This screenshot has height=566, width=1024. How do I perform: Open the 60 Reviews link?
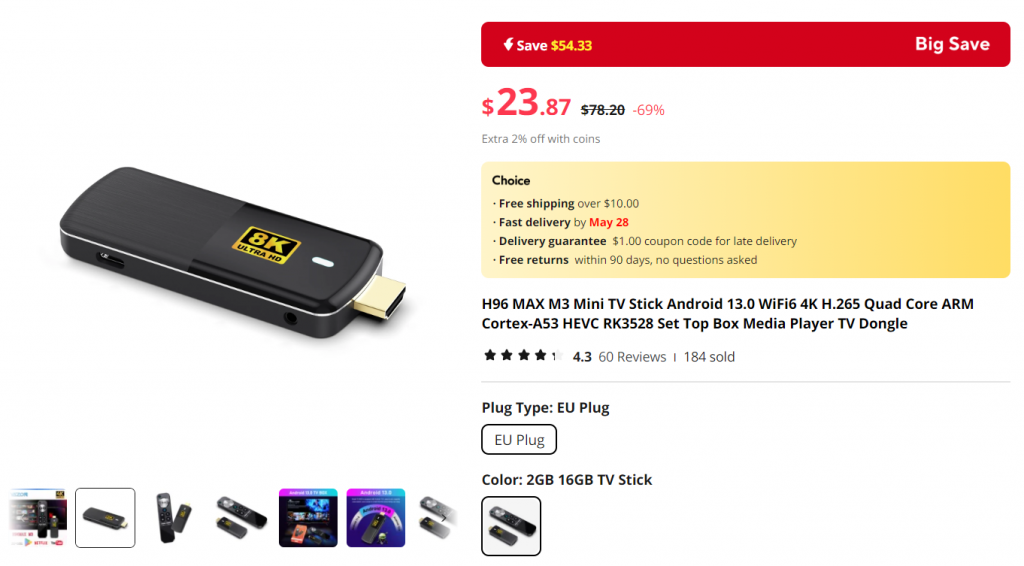point(632,357)
